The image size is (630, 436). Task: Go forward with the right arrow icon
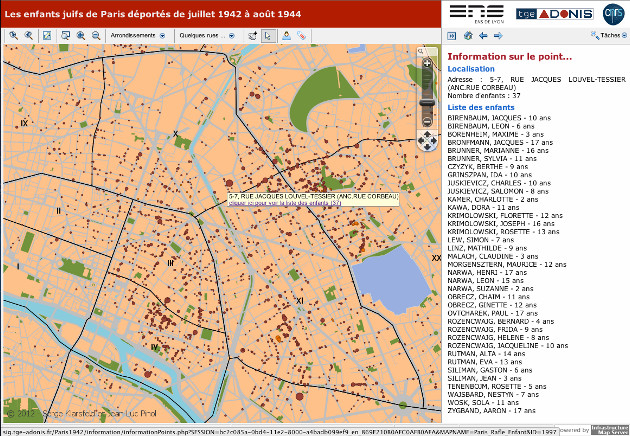coord(497,36)
